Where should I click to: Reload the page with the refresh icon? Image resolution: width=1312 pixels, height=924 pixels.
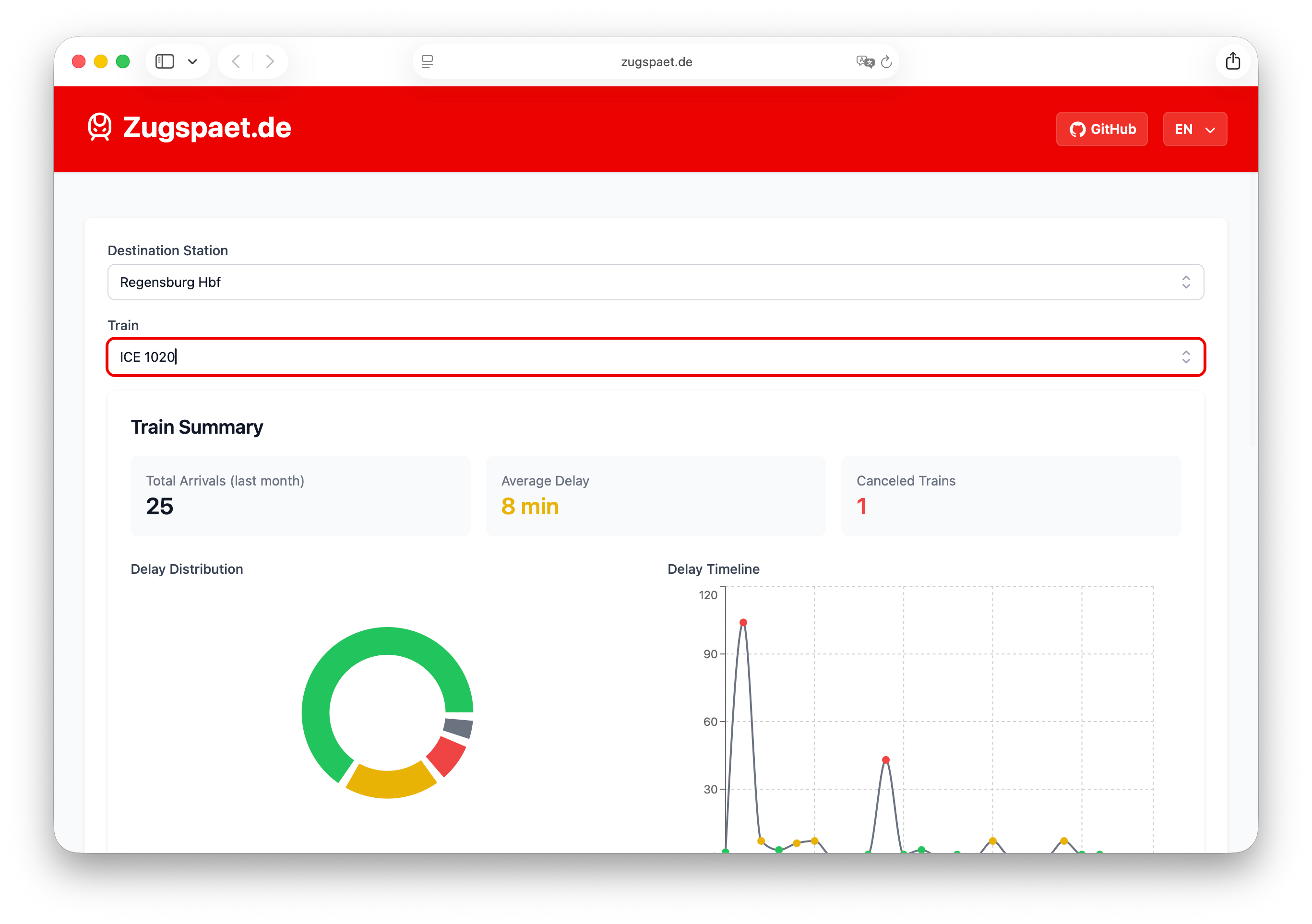(x=886, y=62)
